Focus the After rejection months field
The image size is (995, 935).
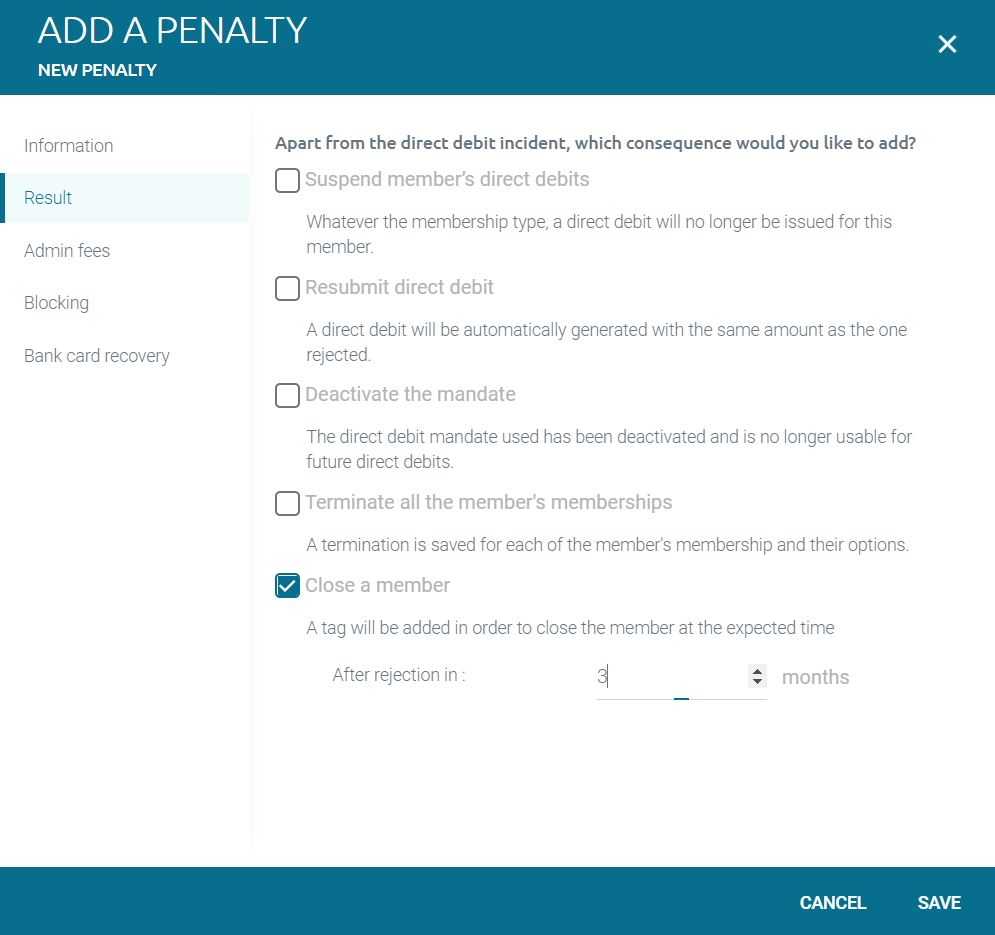coord(671,676)
